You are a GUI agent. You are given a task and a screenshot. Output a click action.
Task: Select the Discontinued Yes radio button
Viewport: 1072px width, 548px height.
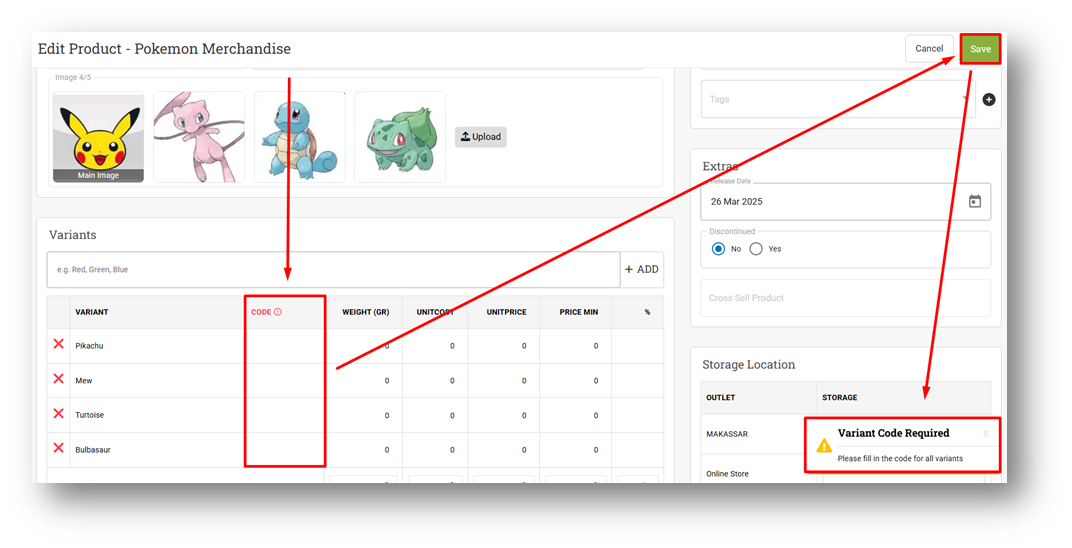coord(755,249)
